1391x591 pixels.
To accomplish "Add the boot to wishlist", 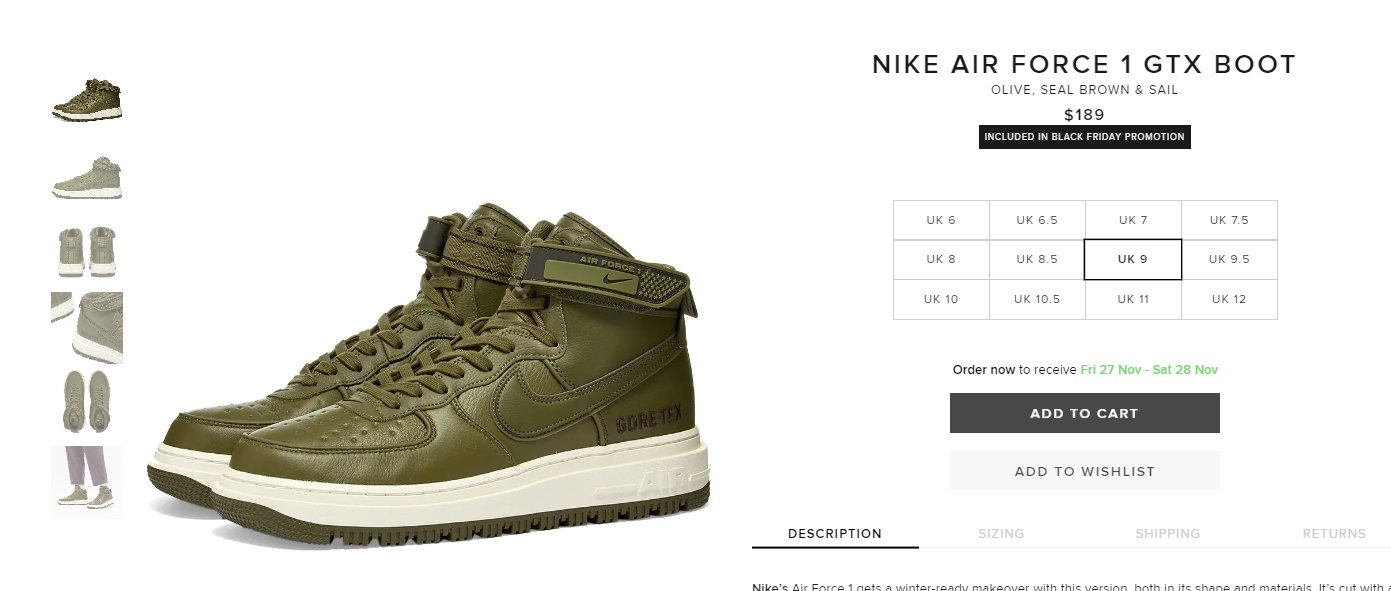I will click(1085, 471).
